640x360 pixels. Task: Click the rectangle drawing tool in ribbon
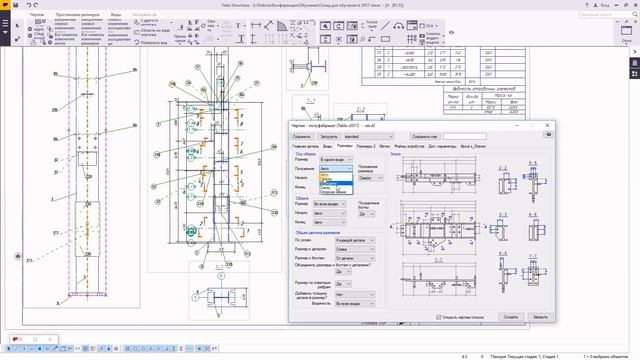[385, 39]
